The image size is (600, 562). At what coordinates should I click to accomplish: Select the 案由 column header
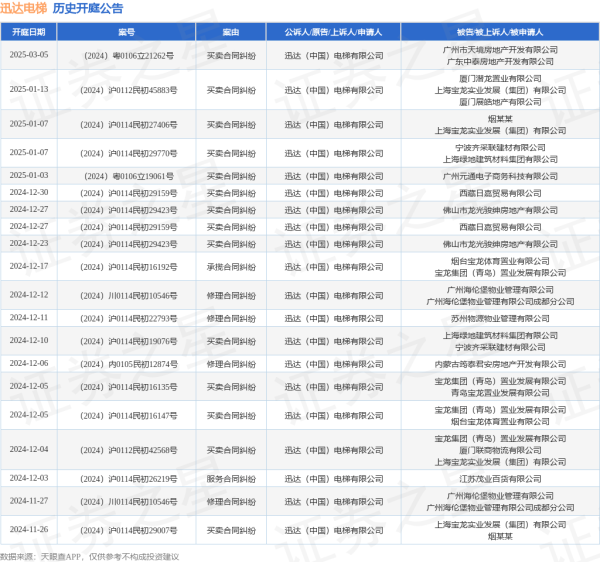pos(231,32)
